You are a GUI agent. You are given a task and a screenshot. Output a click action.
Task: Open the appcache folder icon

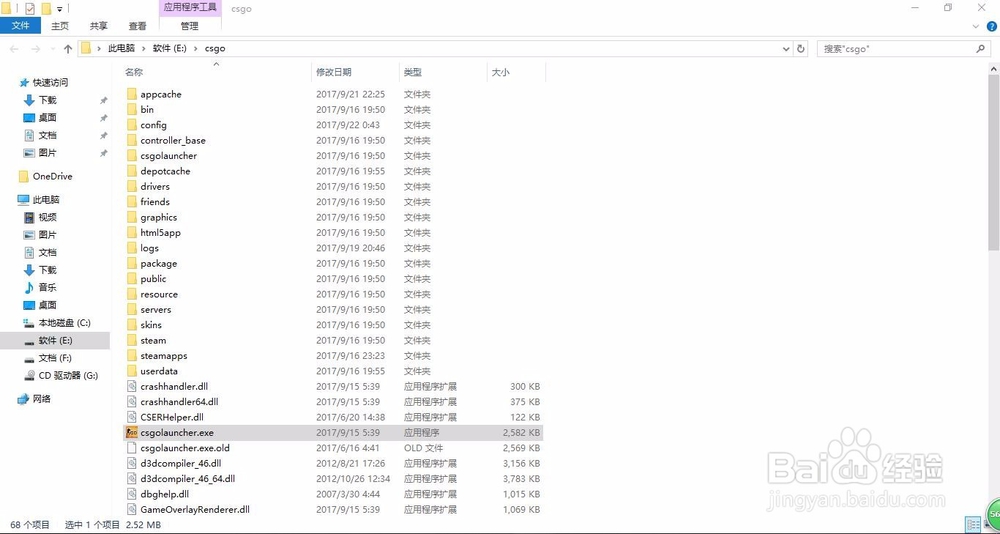[131, 94]
